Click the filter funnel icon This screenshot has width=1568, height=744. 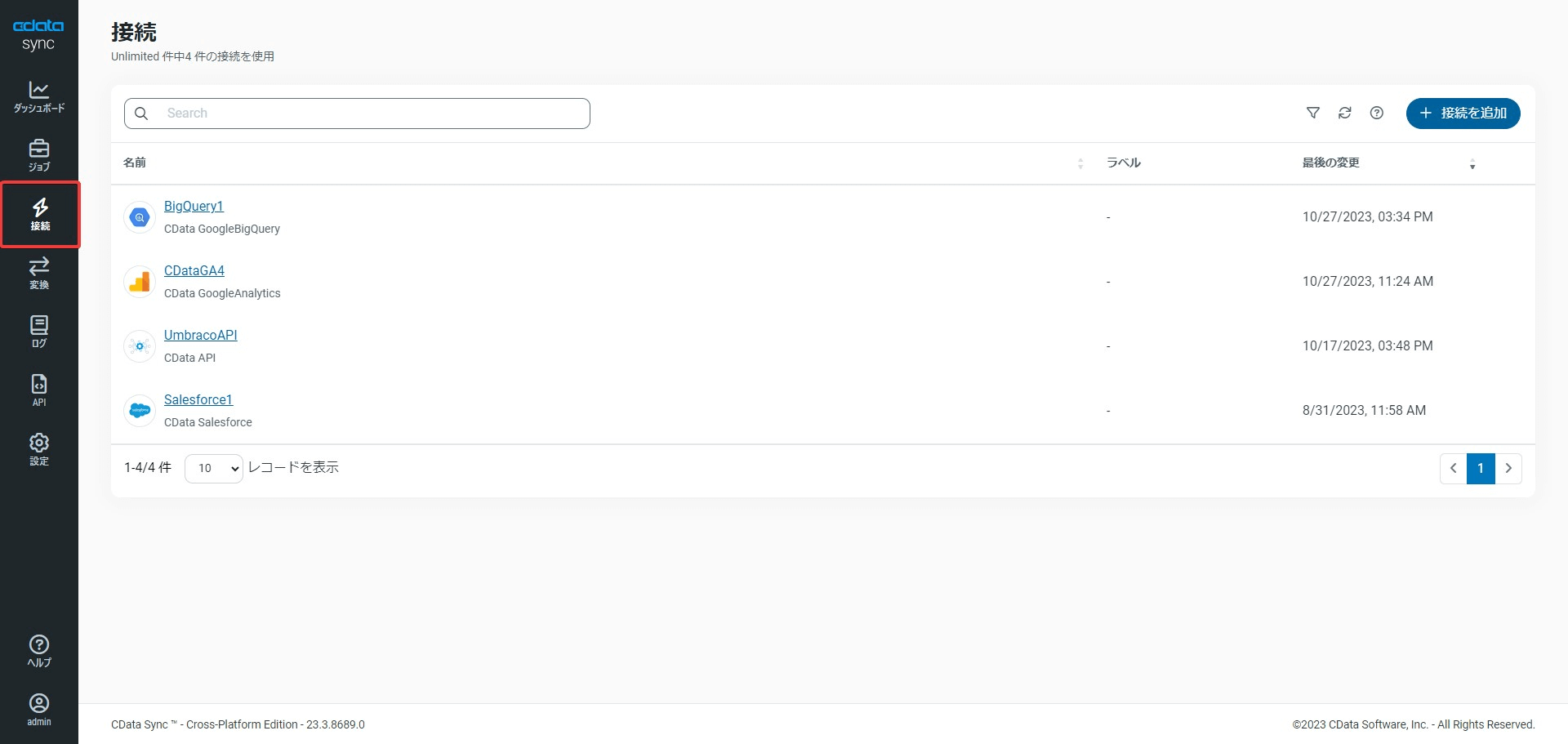coord(1313,114)
